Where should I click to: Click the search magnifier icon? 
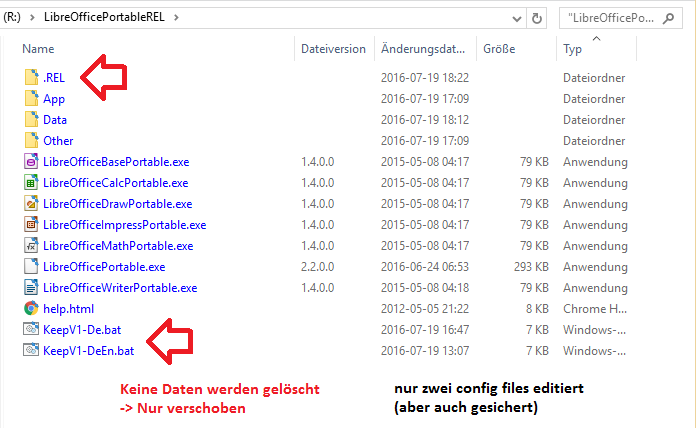(x=668, y=18)
